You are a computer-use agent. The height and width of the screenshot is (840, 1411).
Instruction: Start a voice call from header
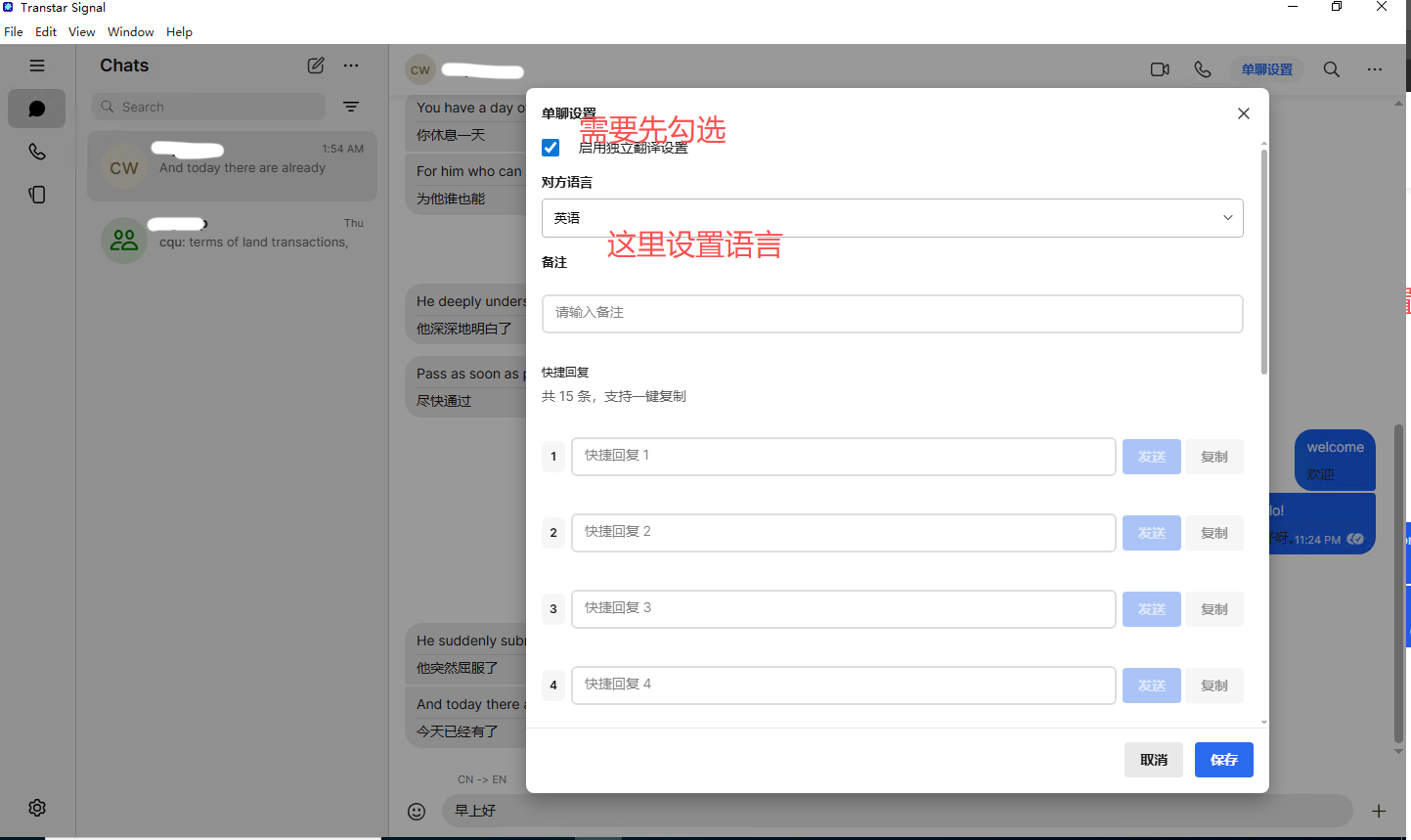coord(1203,69)
